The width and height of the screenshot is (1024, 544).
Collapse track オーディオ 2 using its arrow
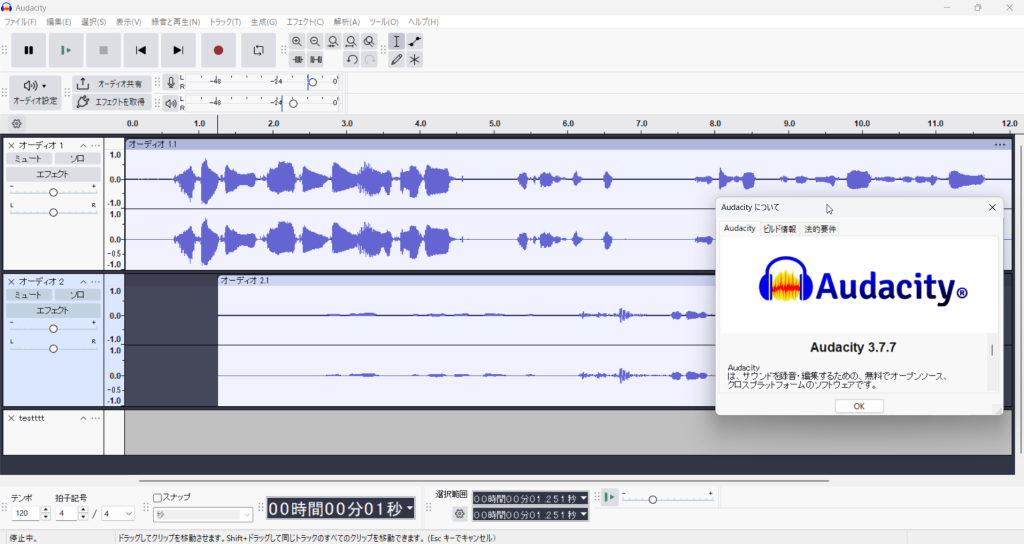[84, 281]
